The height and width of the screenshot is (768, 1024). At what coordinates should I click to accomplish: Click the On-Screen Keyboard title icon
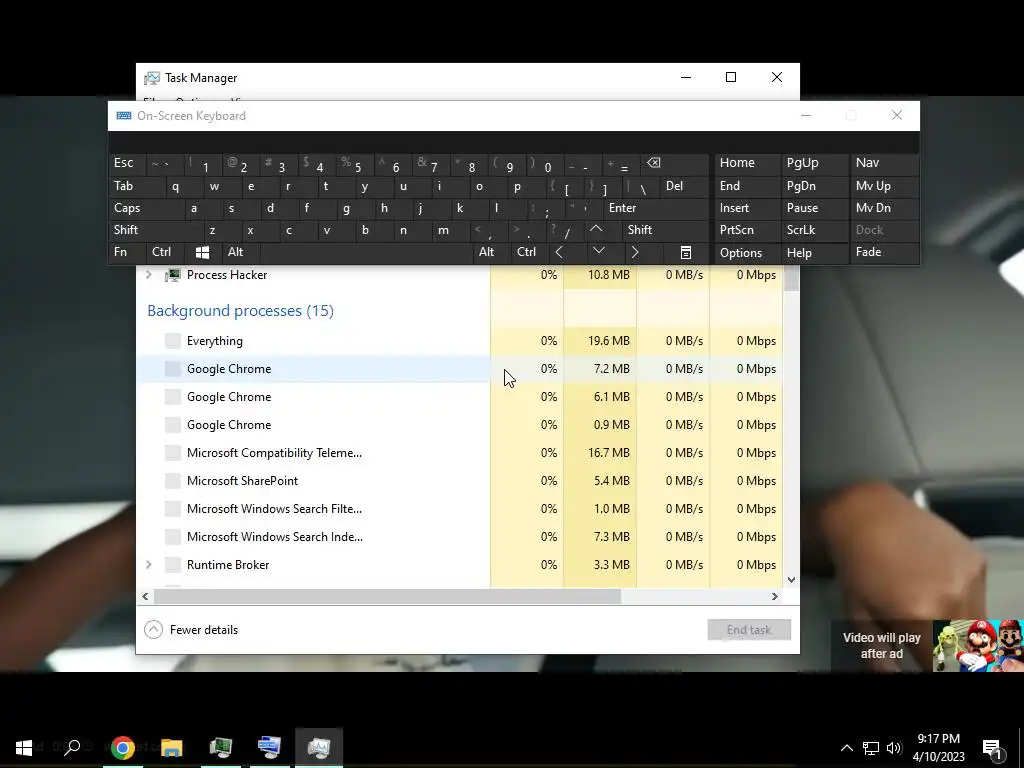(x=123, y=116)
